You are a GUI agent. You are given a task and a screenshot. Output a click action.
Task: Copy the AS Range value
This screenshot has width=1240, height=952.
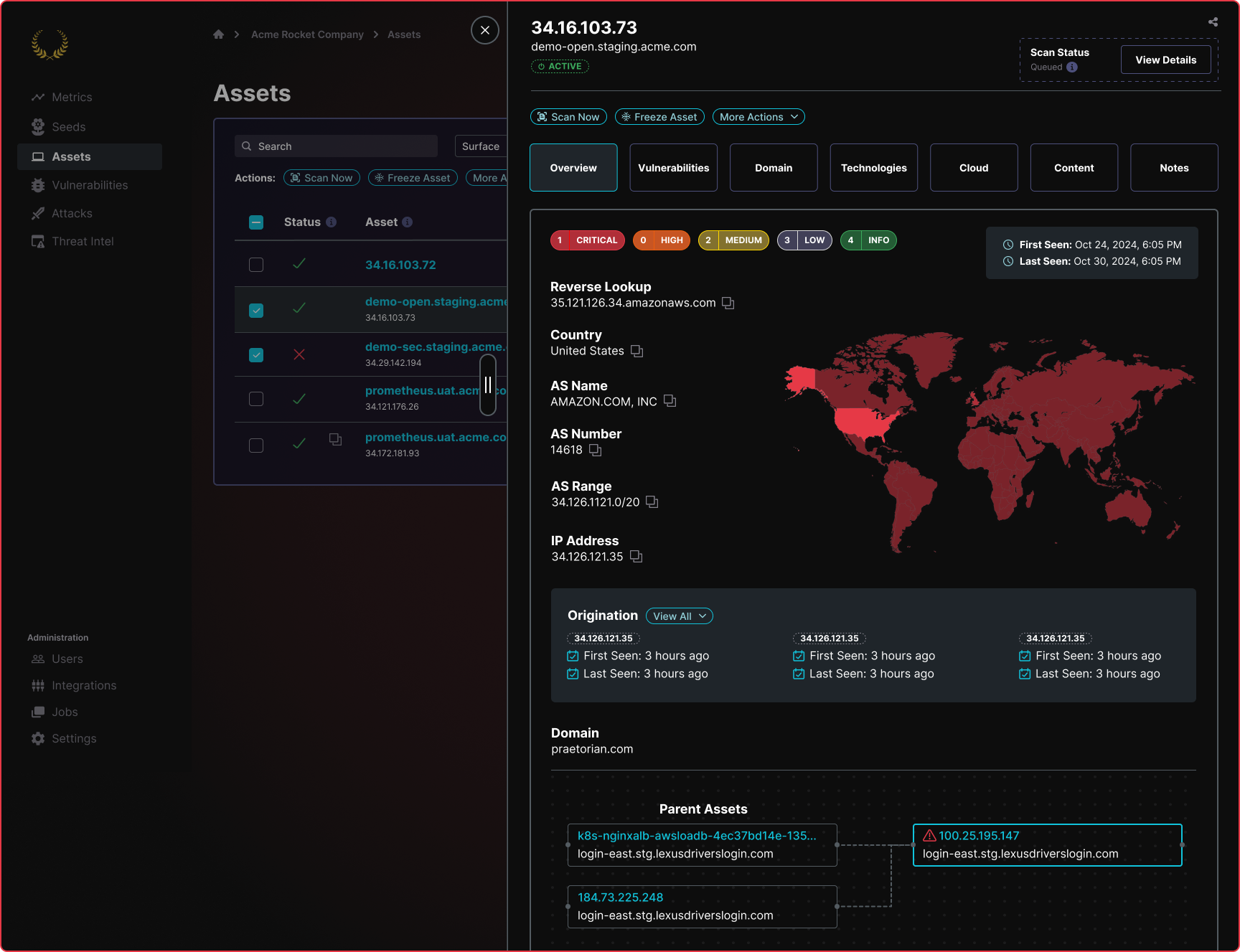point(652,502)
